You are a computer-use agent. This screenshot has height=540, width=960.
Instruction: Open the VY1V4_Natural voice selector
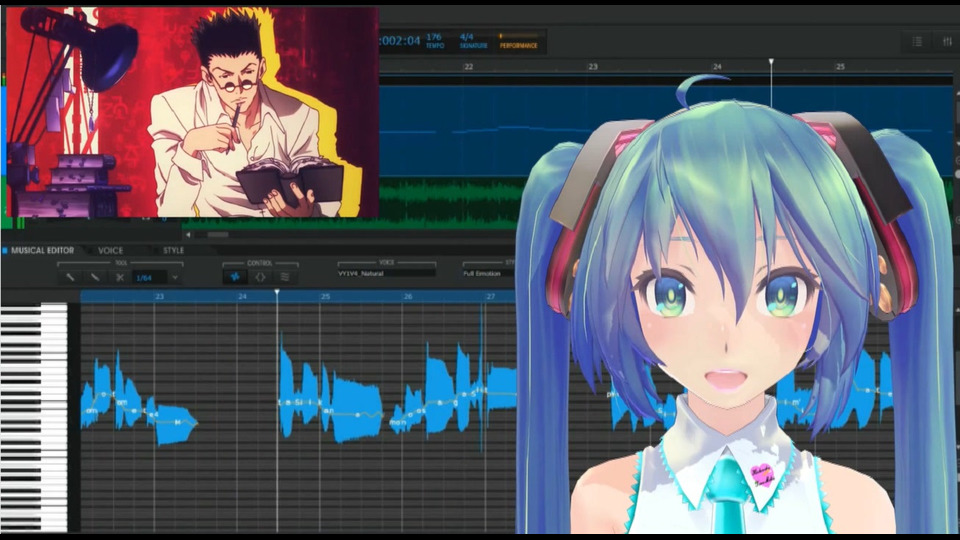click(386, 273)
